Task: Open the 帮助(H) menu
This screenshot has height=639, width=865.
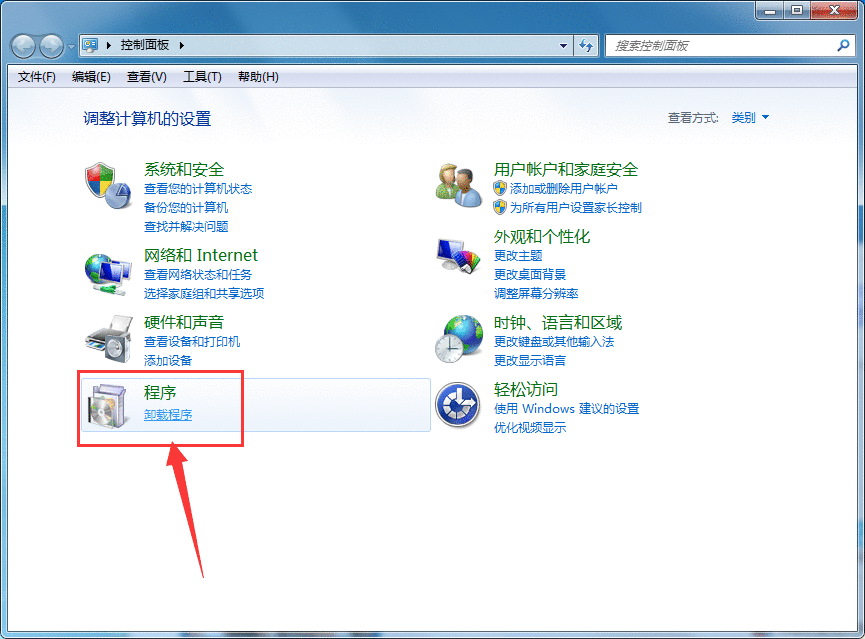Action: 257,76
